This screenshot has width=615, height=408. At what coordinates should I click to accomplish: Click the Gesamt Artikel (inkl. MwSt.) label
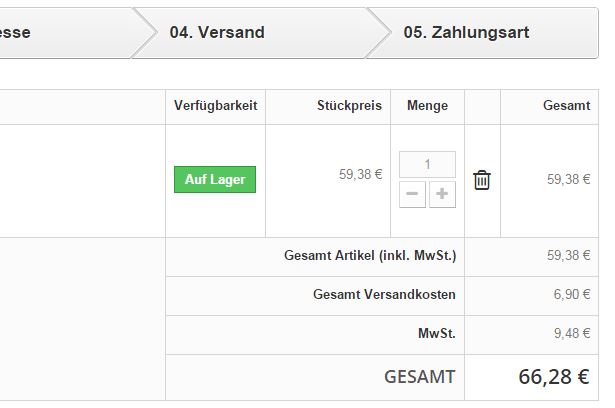370,256
